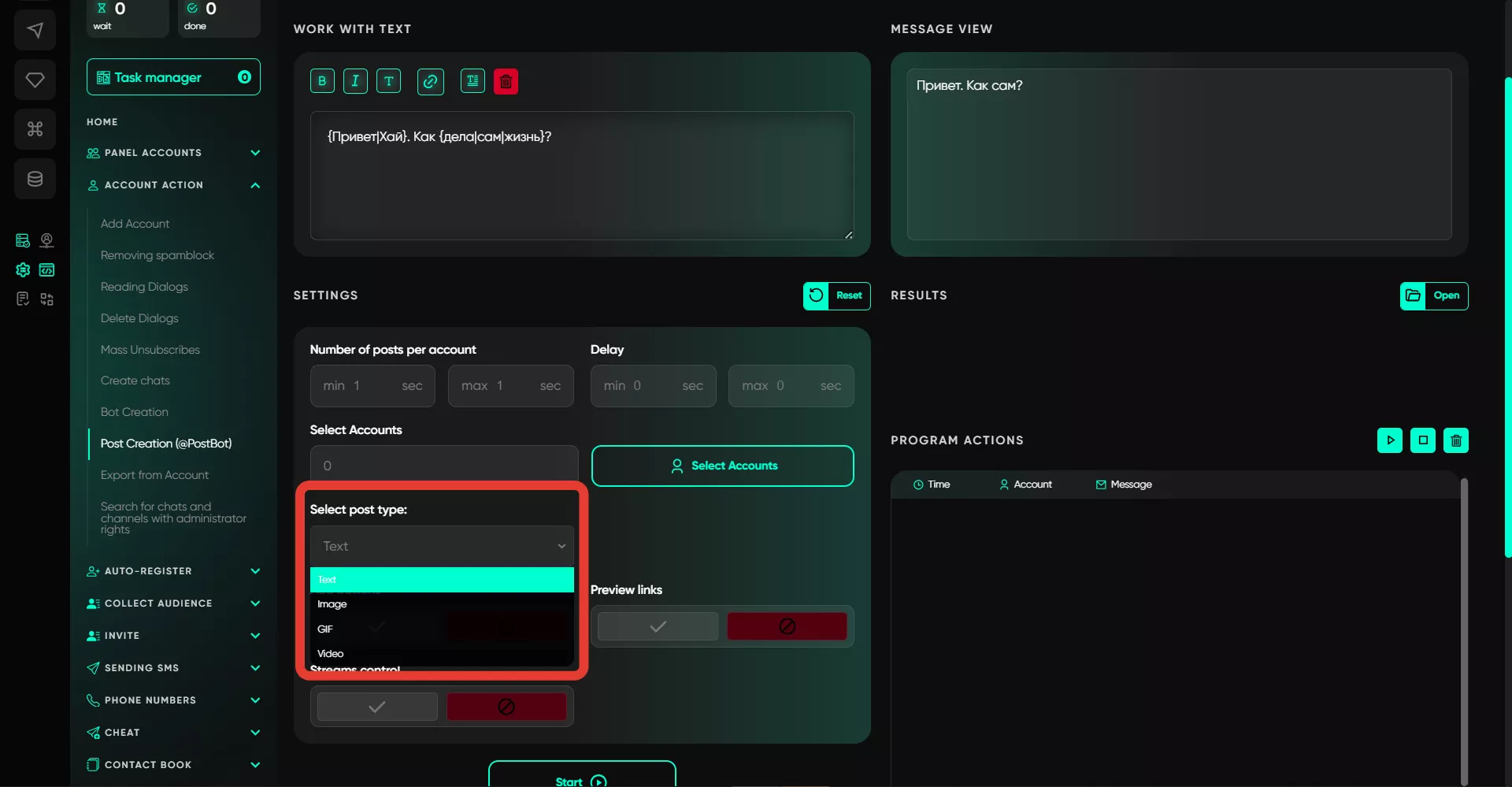Click the swap squares icon in narrow sidebar
This screenshot has height=787, width=1512.
(47, 299)
